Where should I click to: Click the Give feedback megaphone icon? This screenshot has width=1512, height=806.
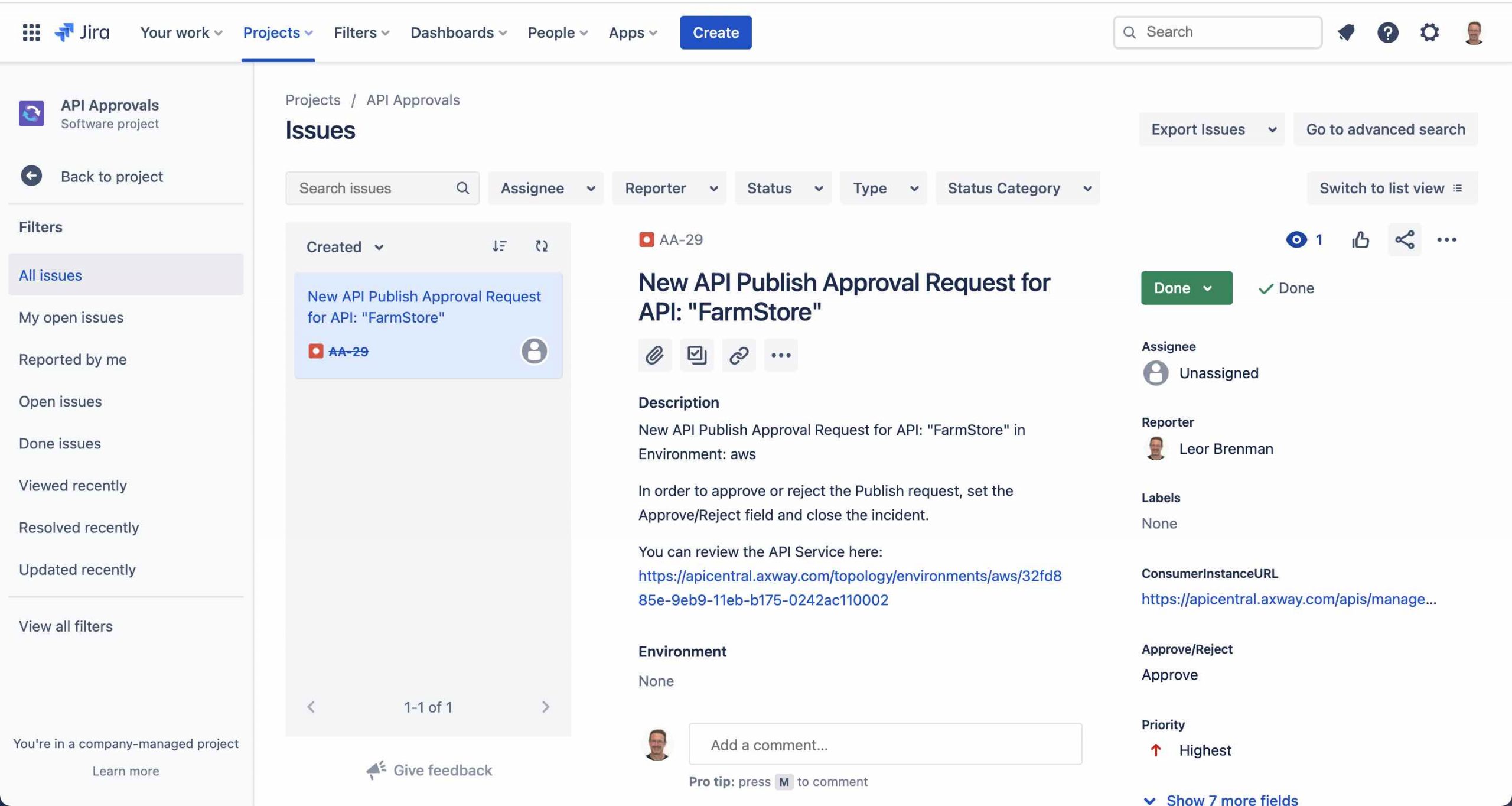point(376,770)
